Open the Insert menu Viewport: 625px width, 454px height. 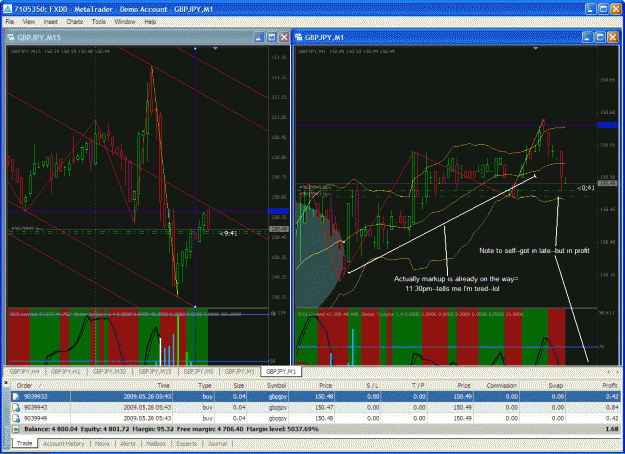click(51, 22)
